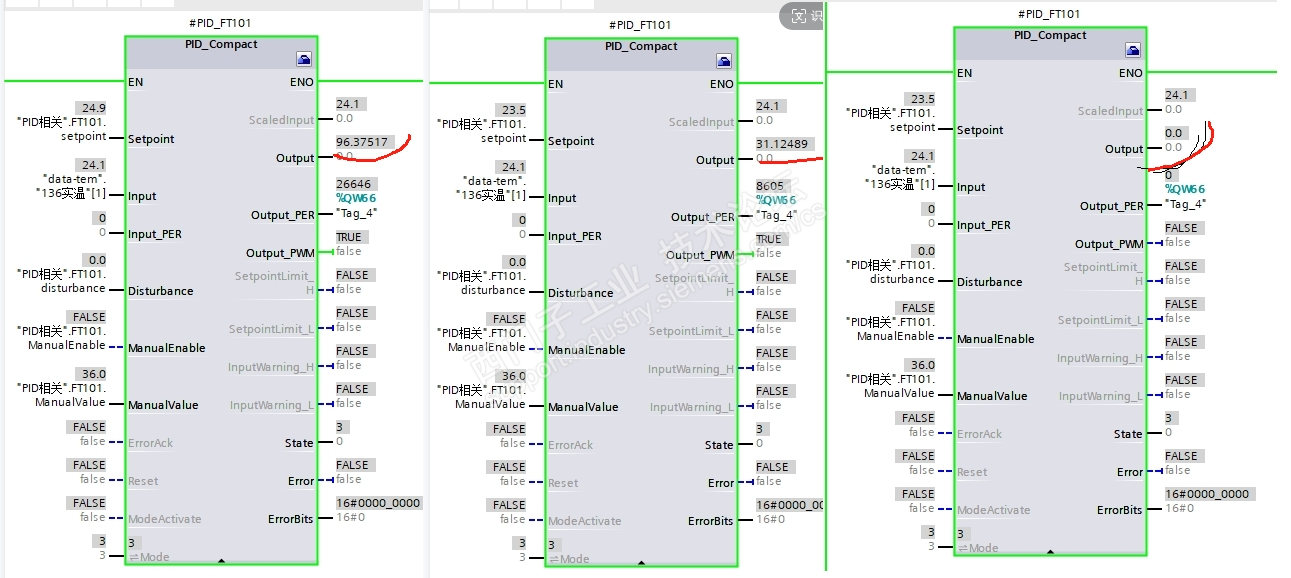
Task: Select the output value 96.37517
Action: point(362,142)
